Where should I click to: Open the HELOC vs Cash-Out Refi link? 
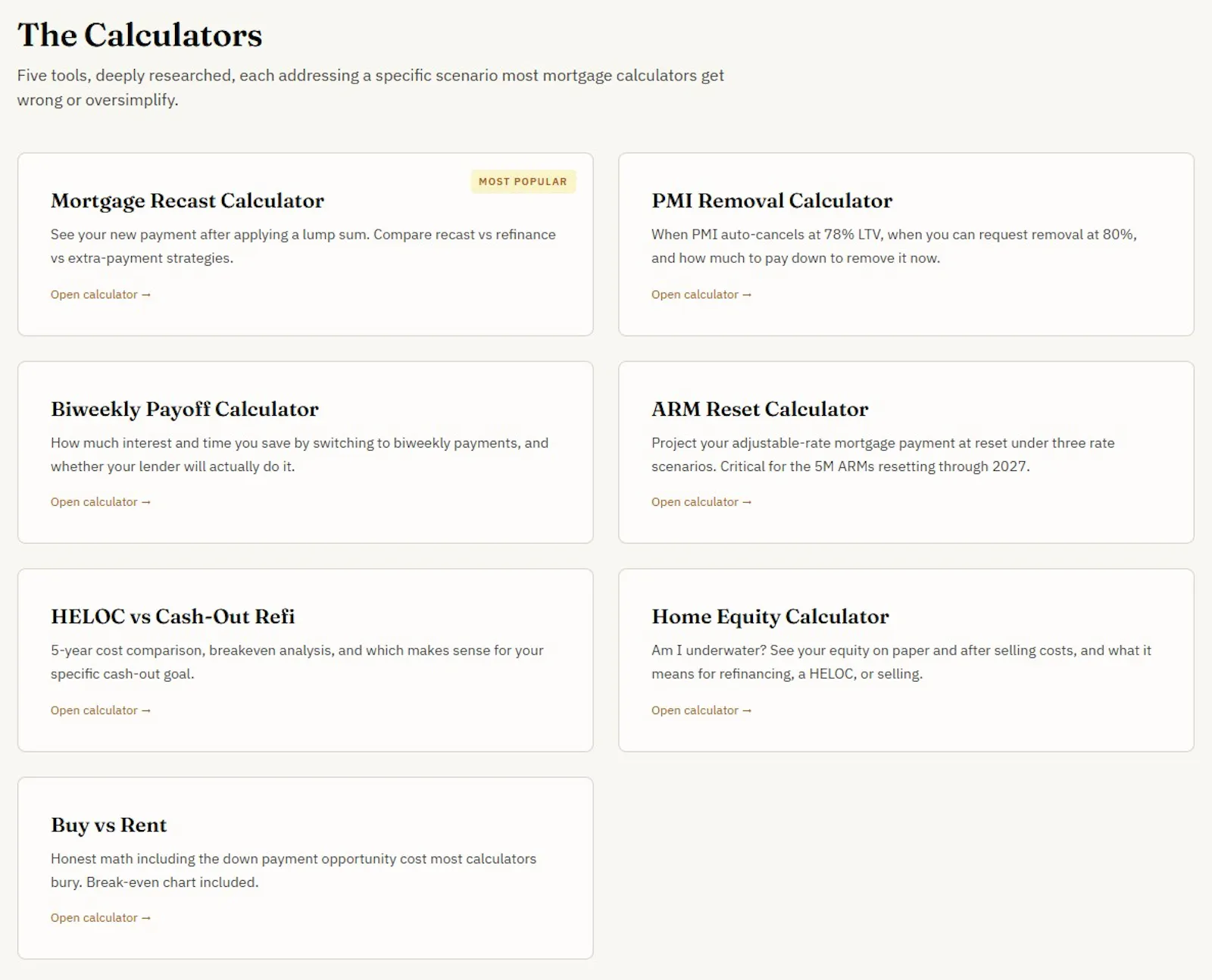coord(101,710)
